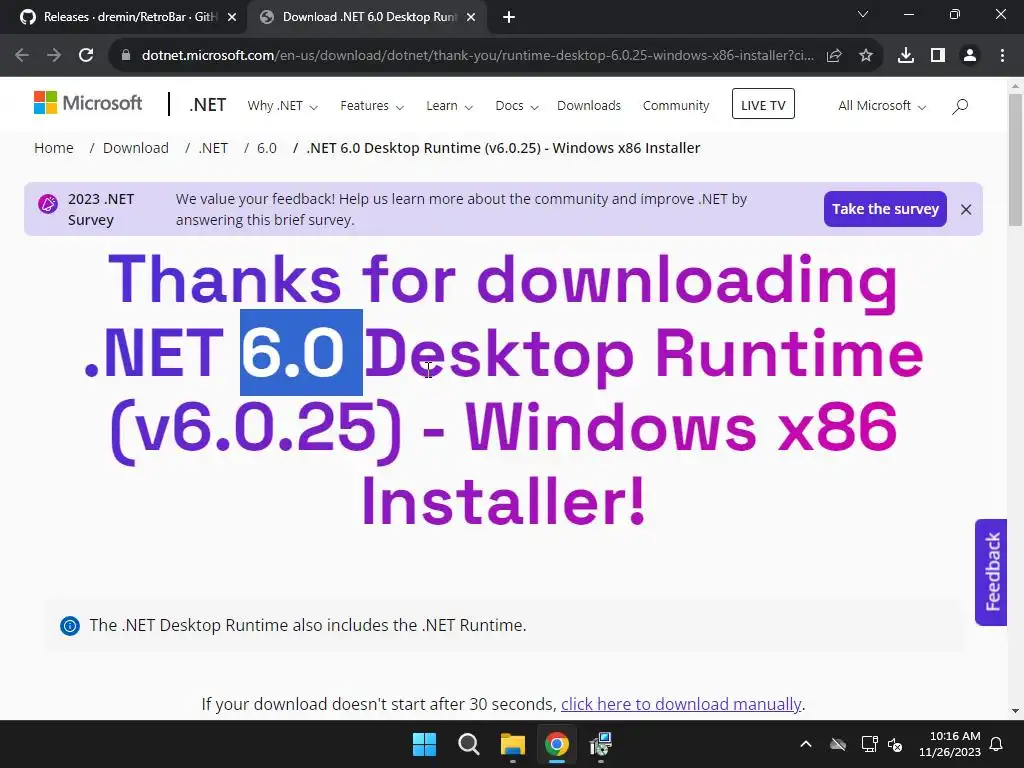This screenshot has width=1024, height=768.
Task: Expand the Why .NET menu
Action: pyautogui.click(x=282, y=106)
